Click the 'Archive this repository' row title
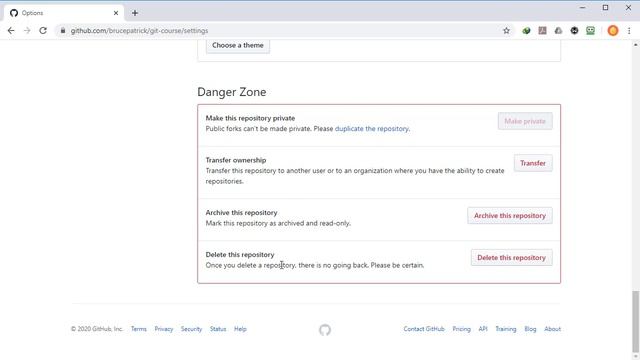This screenshot has height=360, width=640. (x=241, y=213)
